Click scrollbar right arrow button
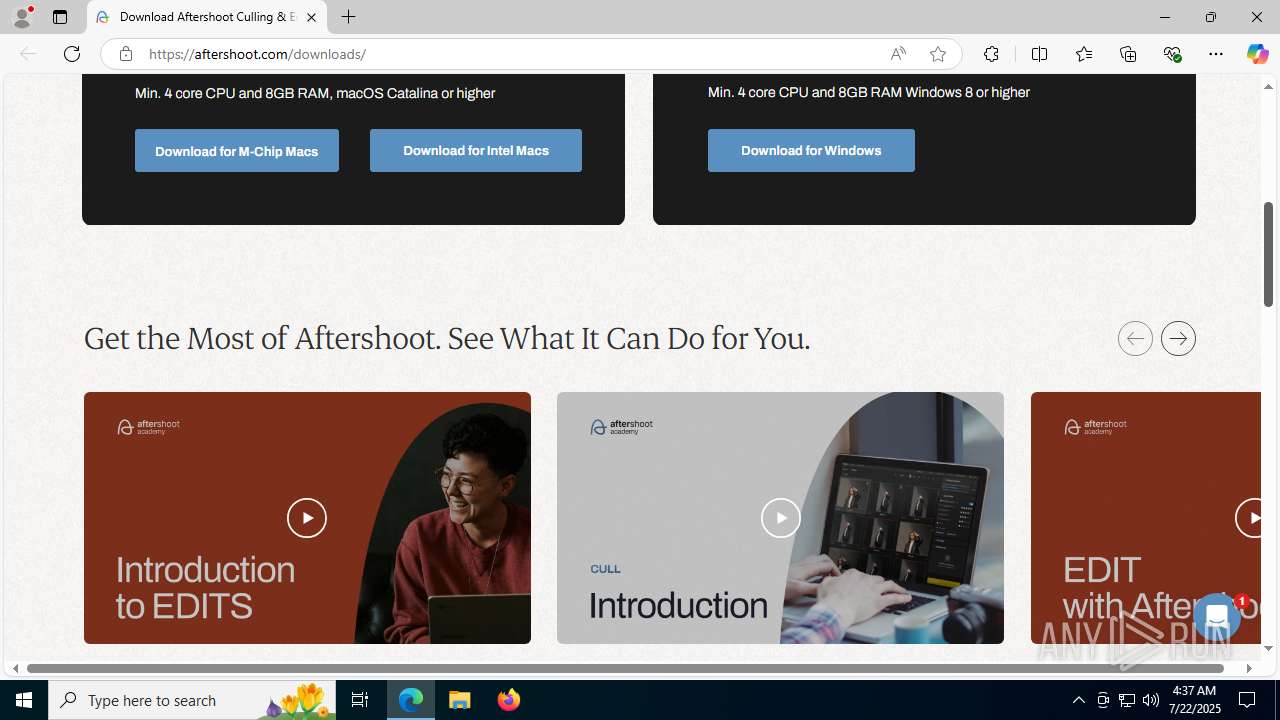This screenshot has width=1280, height=720. click(1248, 668)
